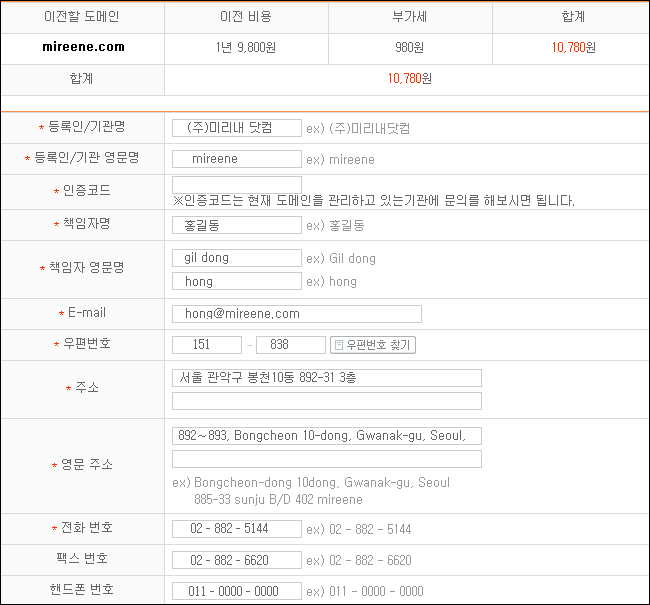Focus the 핸드폰 번호 field 011 - 0000 - 0000

click(x=237, y=591)
